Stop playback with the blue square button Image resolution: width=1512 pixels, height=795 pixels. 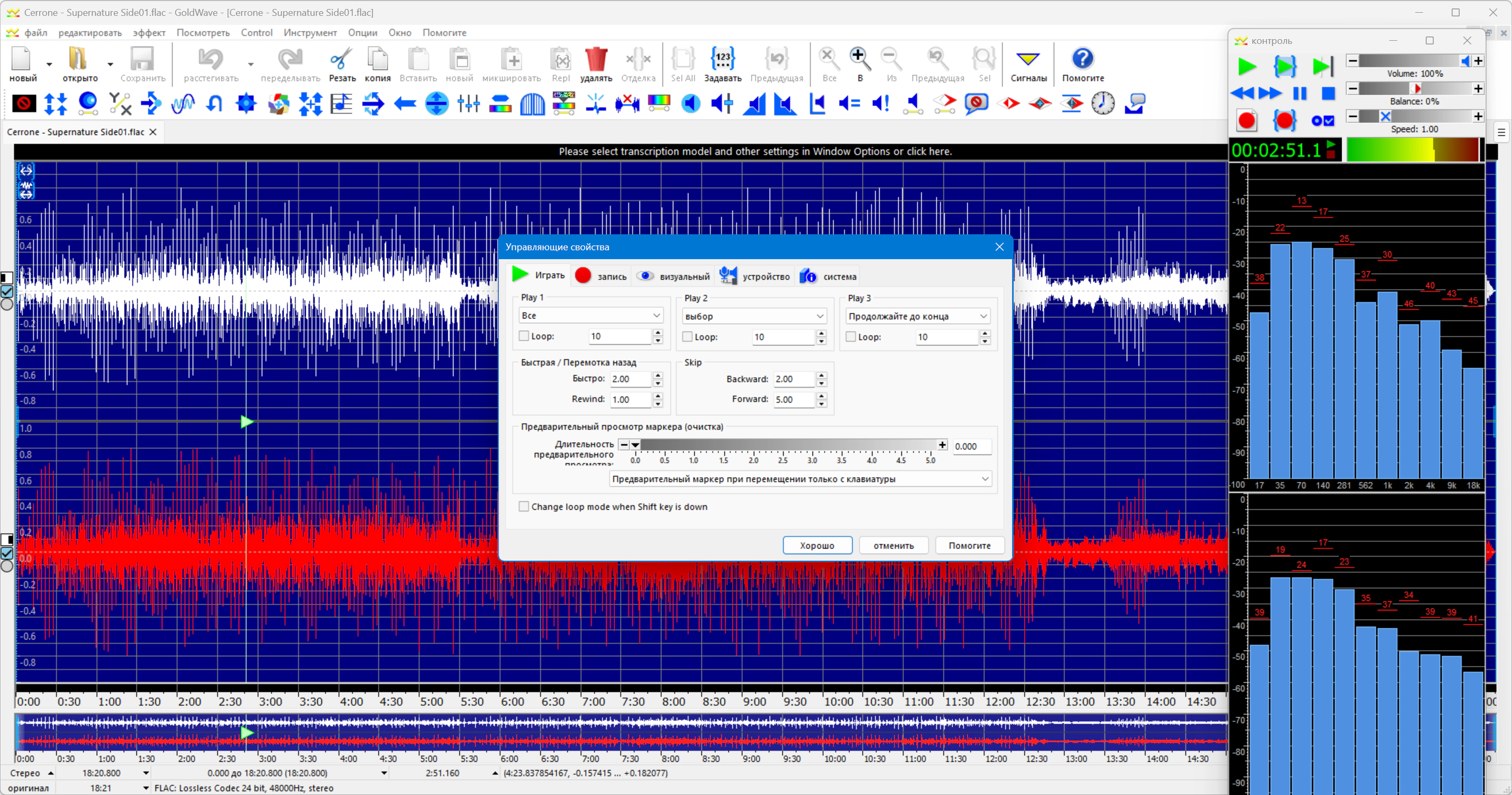click(x=1328, y=93)
